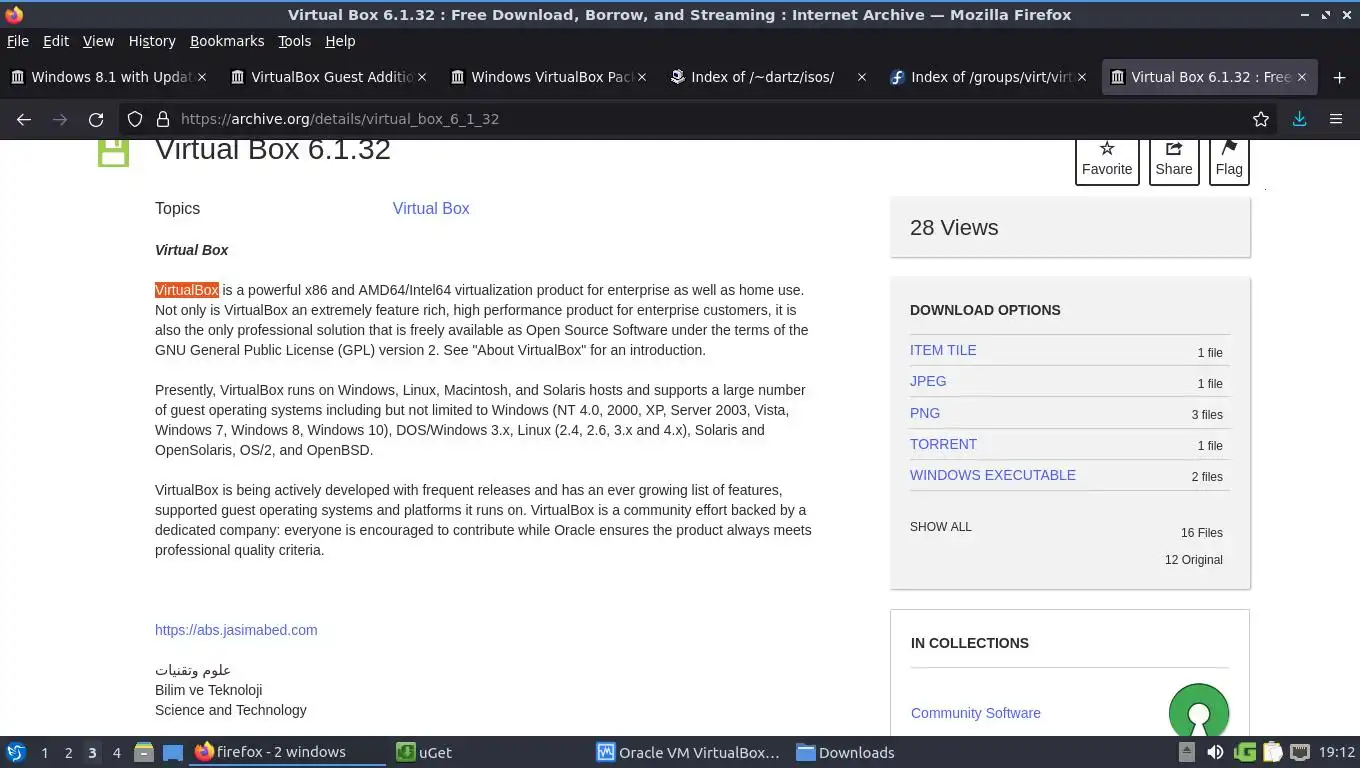The width and height of the screenshot is (1360, 768).
Task: Close the Index of /~dartz/isos/ tab
Action: click(x=862, y=77)
